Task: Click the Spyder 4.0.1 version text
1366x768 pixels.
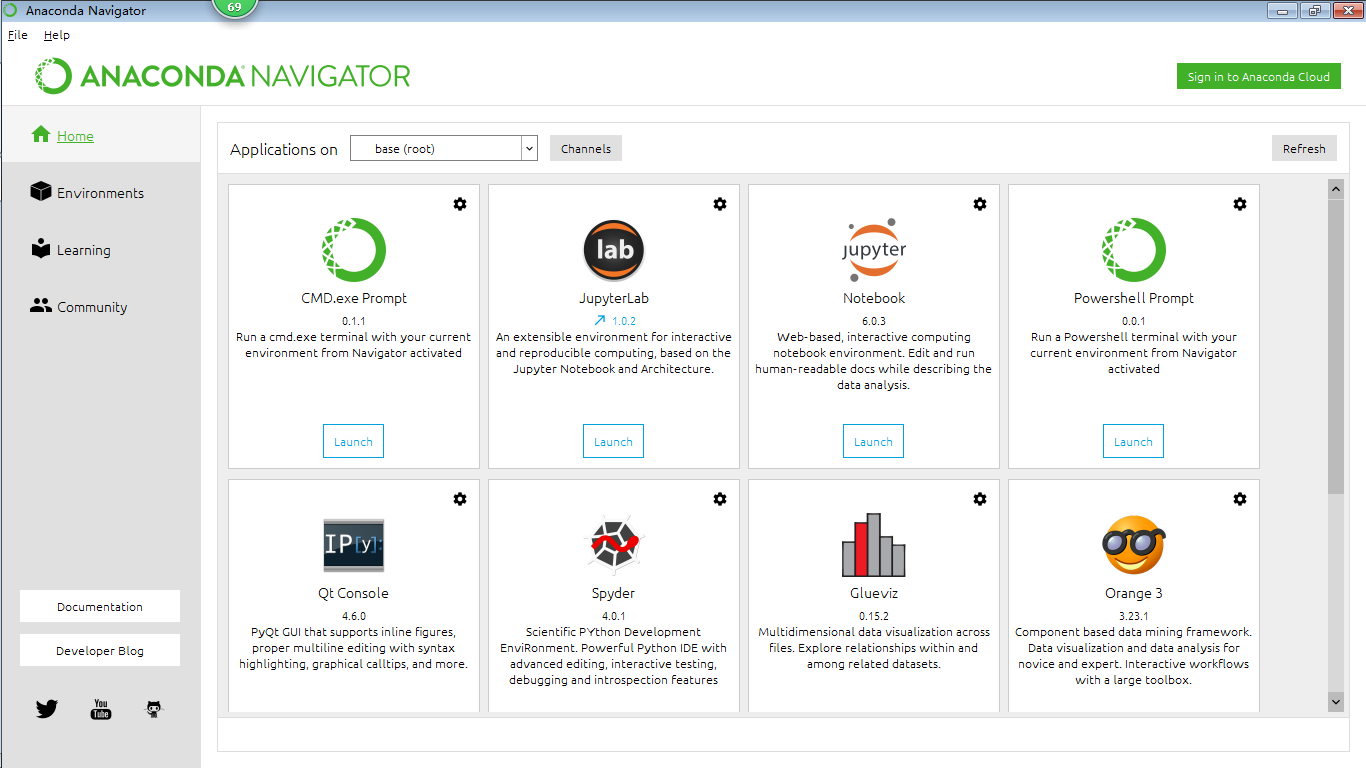Action: [614, 616]
